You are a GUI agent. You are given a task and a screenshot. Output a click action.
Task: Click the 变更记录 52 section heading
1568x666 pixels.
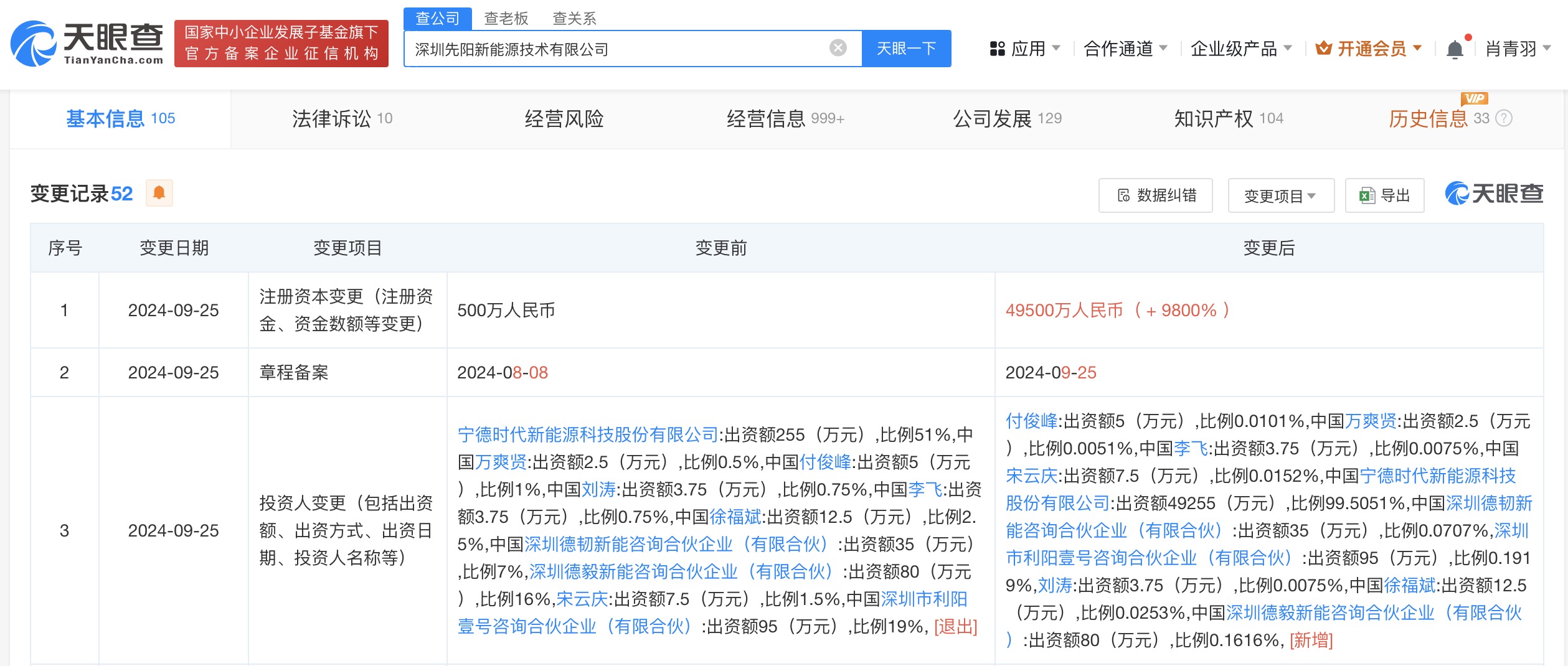coord(82,194)
